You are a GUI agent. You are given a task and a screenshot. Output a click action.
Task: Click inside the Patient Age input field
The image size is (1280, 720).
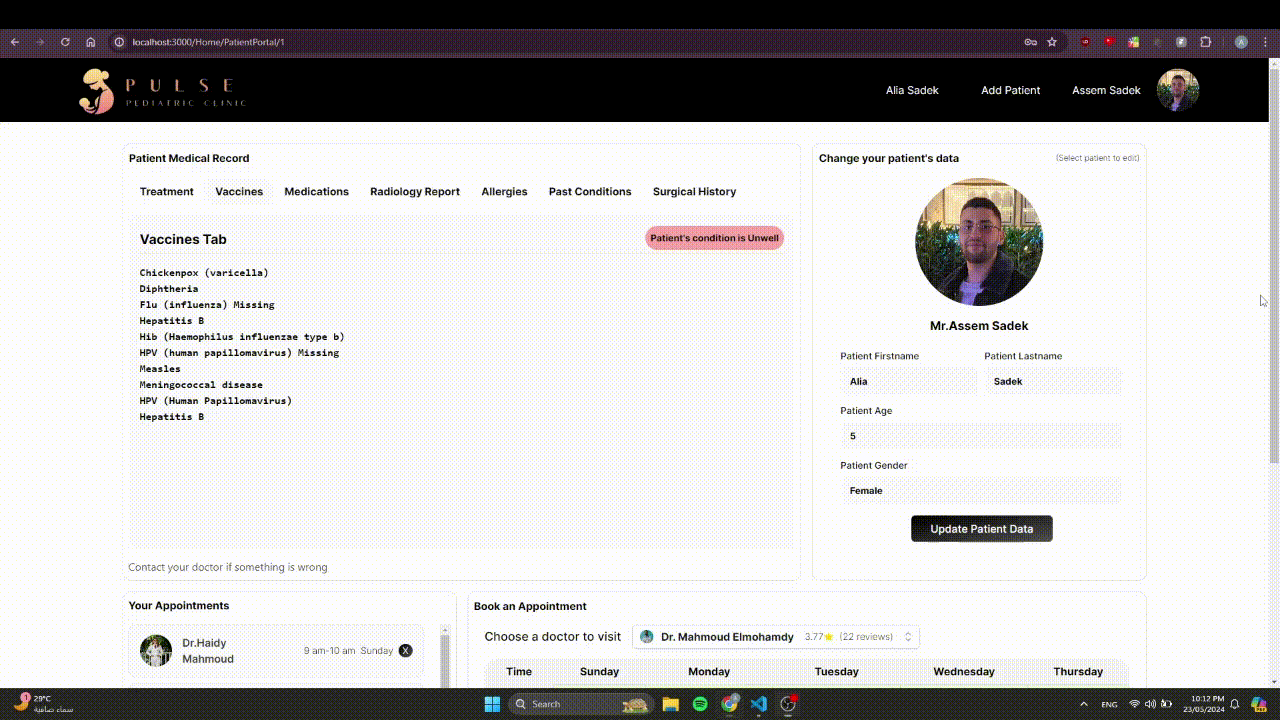pos(981,436)
